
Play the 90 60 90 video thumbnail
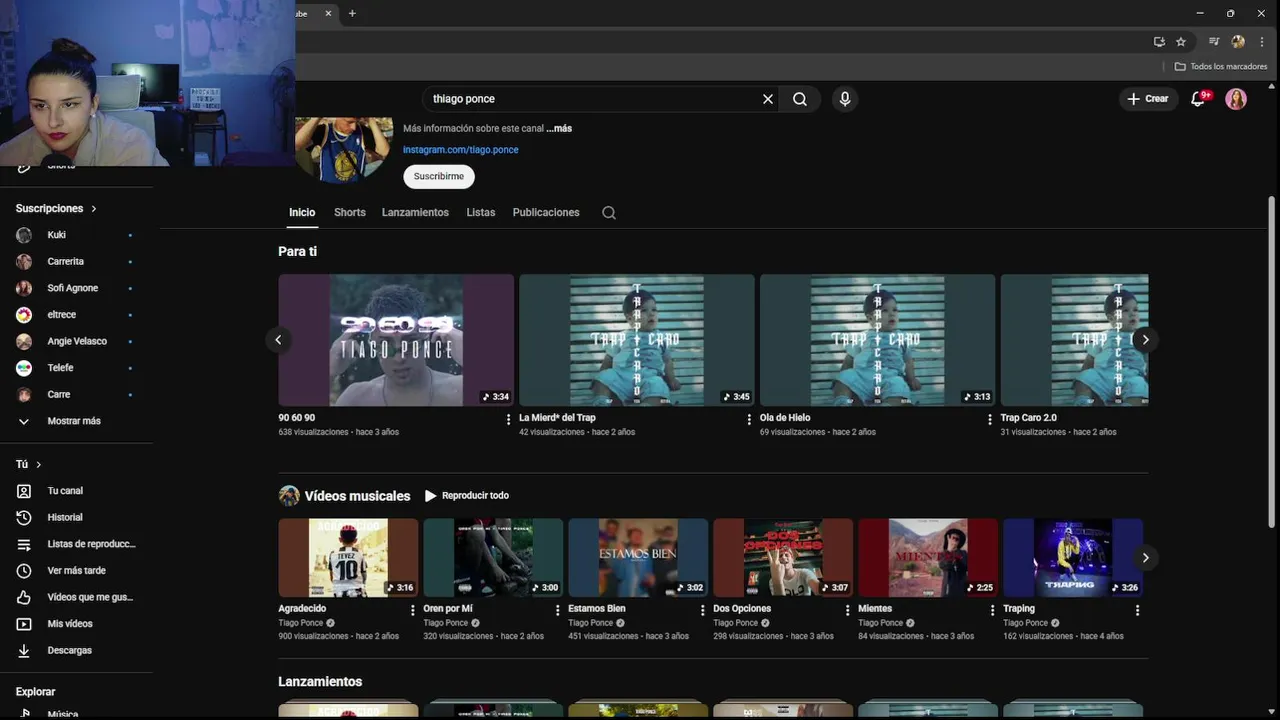click(x=396, y=340)
